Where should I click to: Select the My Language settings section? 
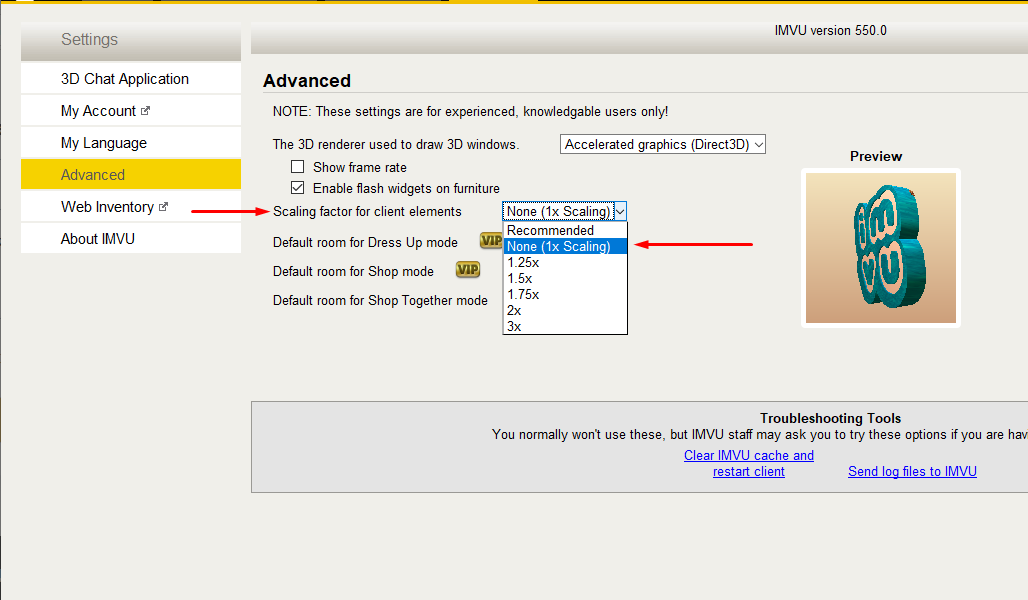click(x=130, y=143)
